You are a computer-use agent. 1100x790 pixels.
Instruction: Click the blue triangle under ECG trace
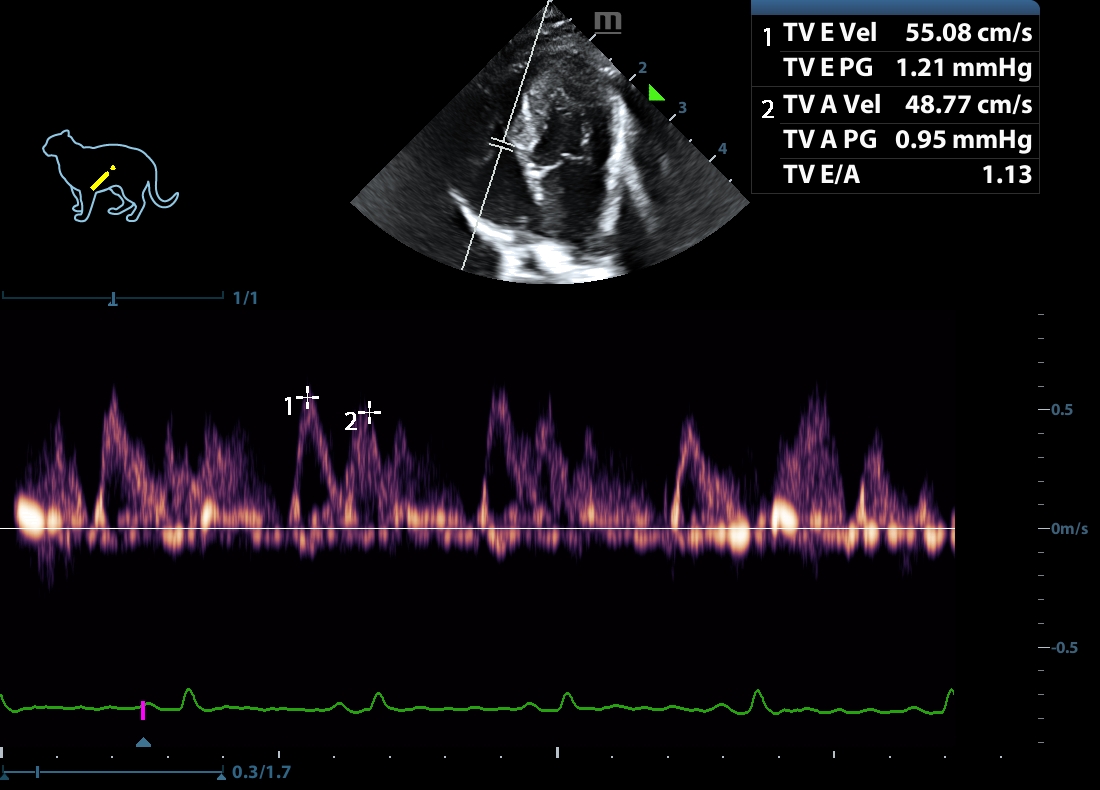[143, 742]
